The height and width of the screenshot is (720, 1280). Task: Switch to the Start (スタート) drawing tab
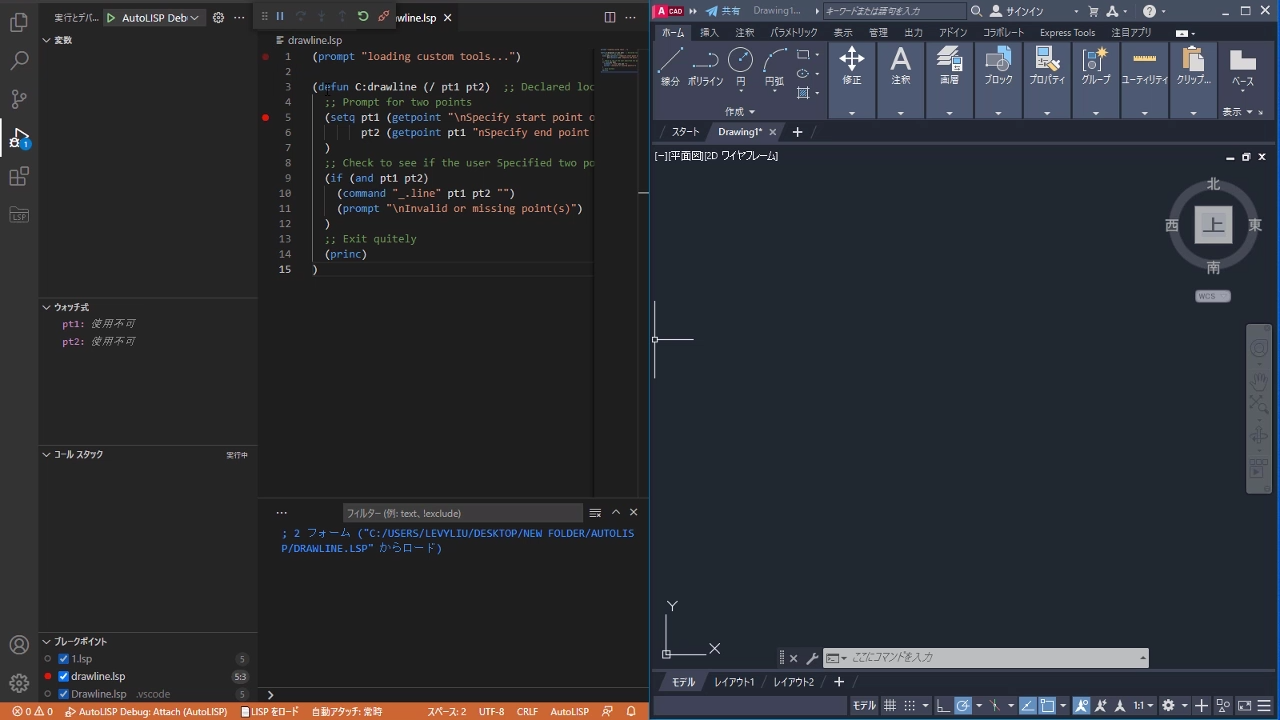[685, 132]
